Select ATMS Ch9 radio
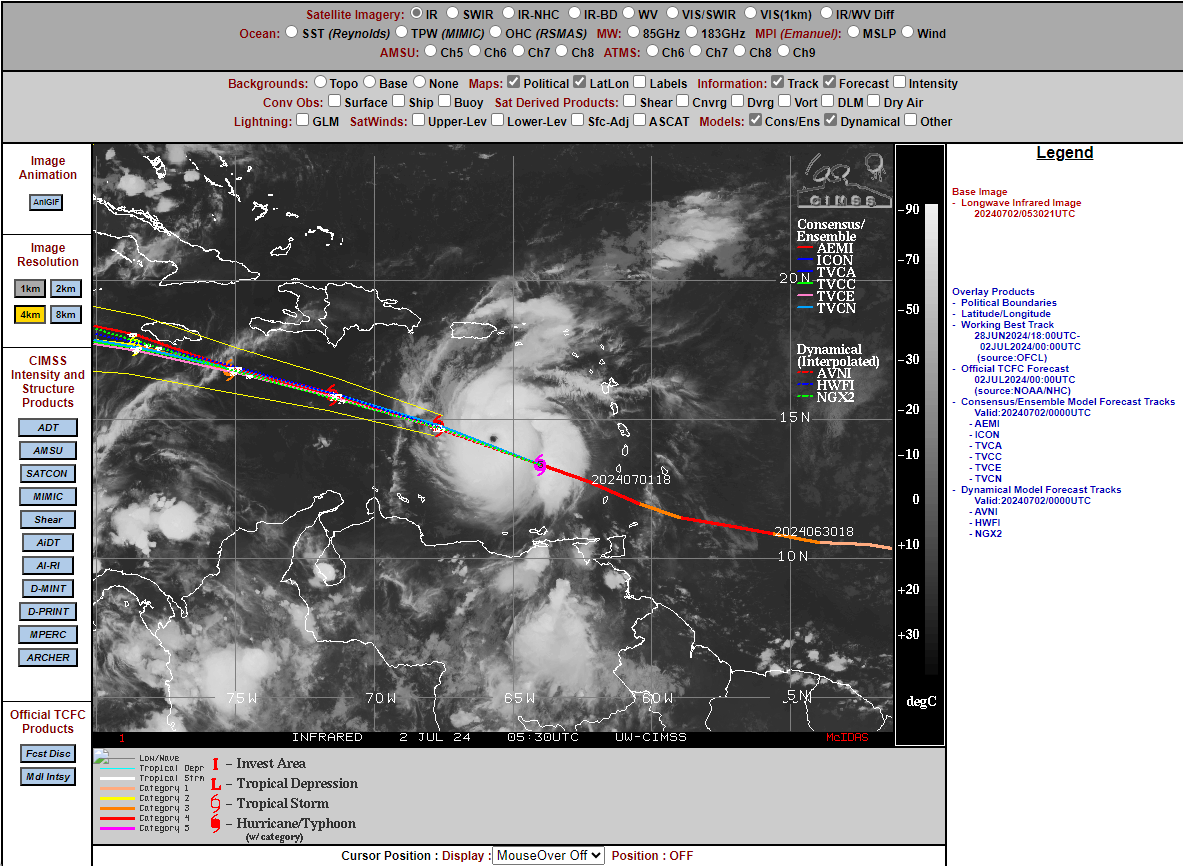This screenshot has width=1183, height=866. pyautogui.click(x=784, y=51)
